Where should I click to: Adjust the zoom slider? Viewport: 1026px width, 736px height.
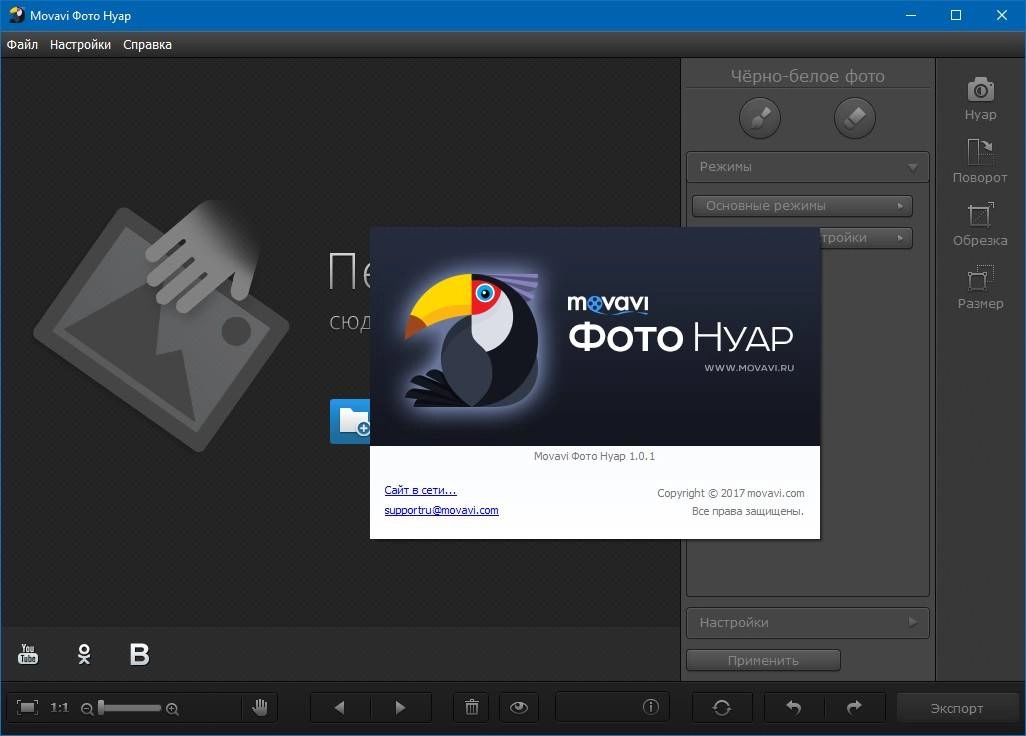[129, 708]
